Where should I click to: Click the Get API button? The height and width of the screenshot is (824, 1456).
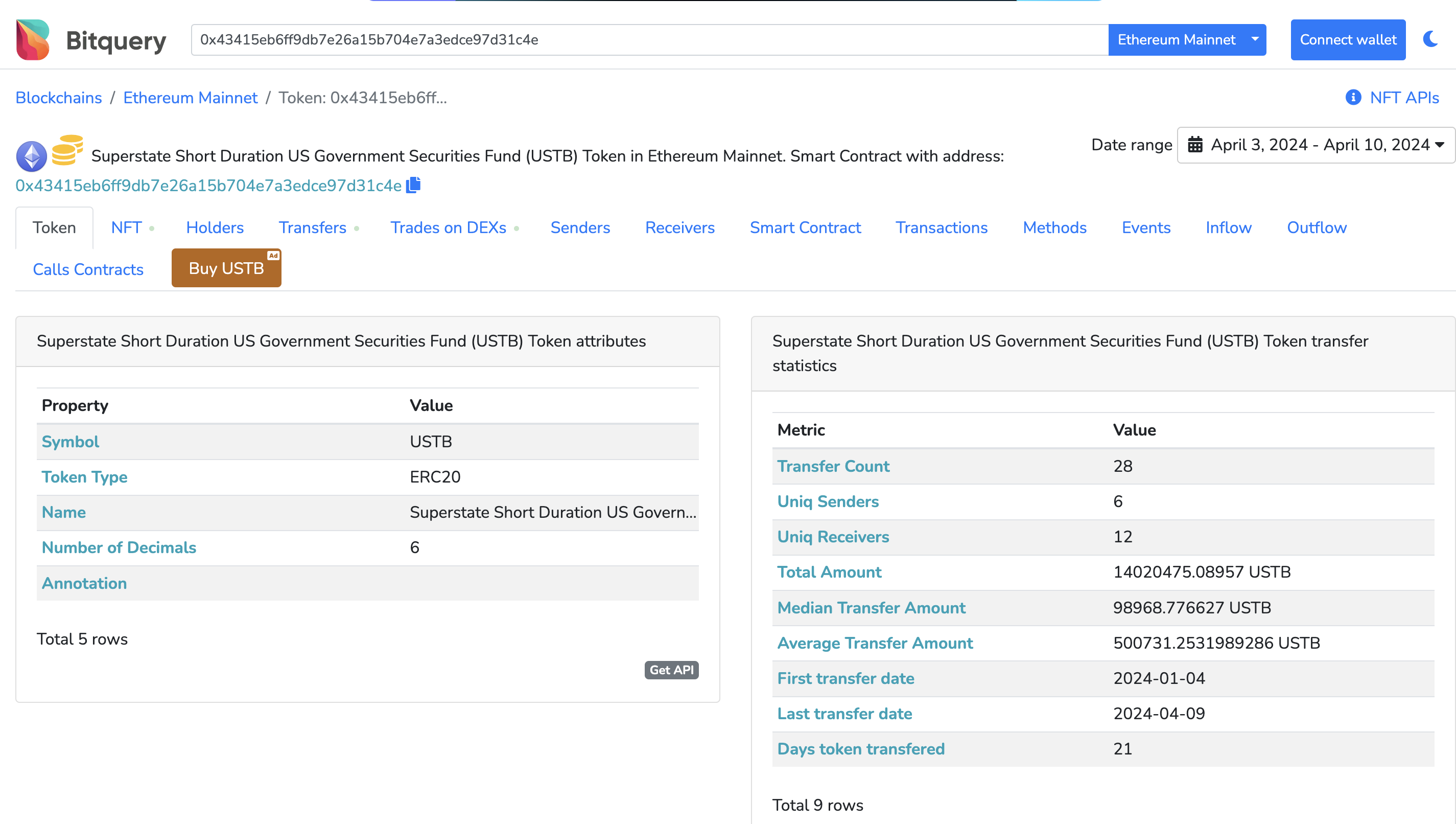671,670
